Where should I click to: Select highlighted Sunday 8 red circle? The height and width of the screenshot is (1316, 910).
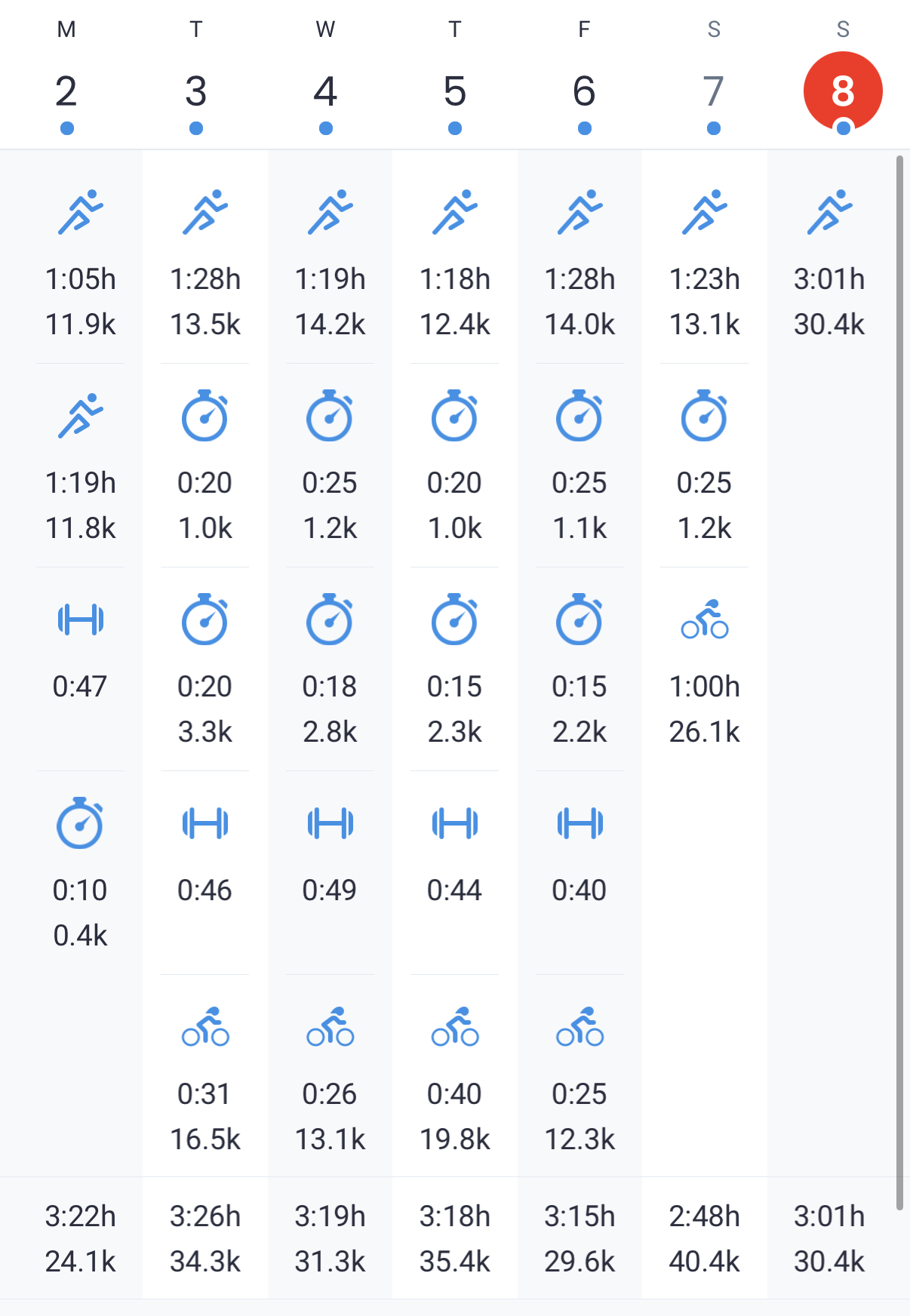[x=843, y=91]
